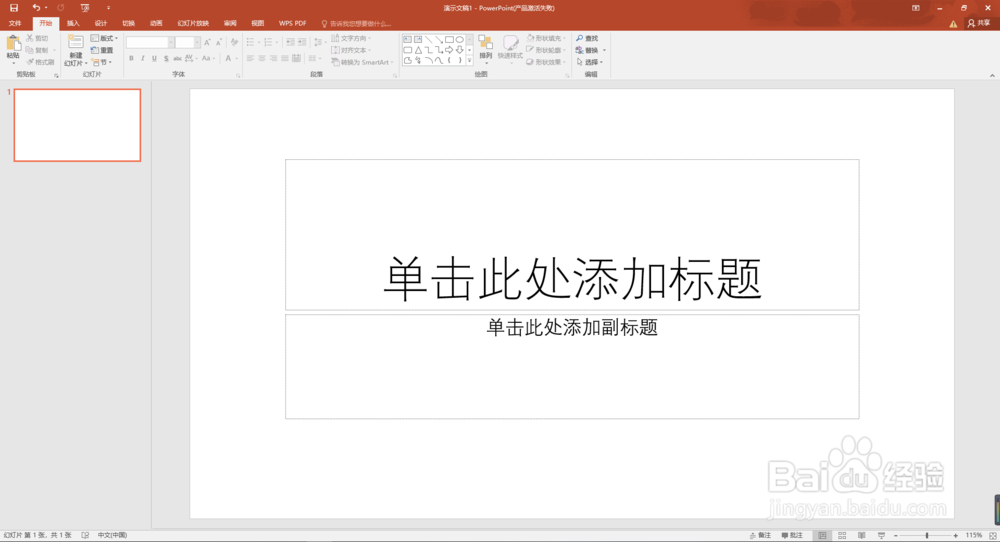1000x542 pixels.
Task: Click the align text right icon
Action: 273,59
